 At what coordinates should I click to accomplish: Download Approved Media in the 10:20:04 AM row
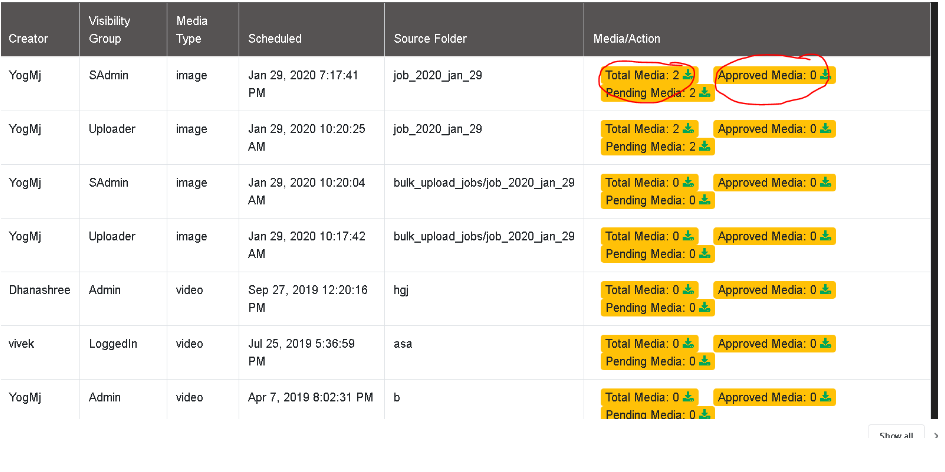pyautogui.click(x=825, y=182)
